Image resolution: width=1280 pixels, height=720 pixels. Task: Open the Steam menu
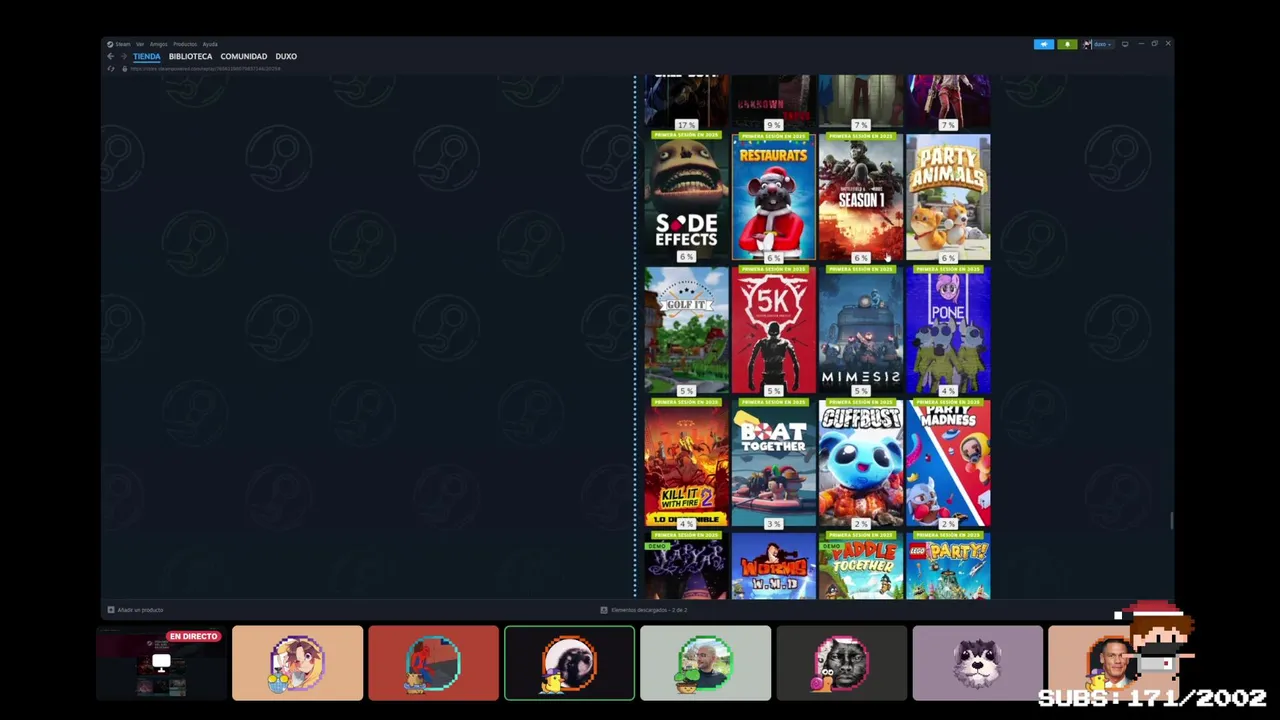pos(121,44)
